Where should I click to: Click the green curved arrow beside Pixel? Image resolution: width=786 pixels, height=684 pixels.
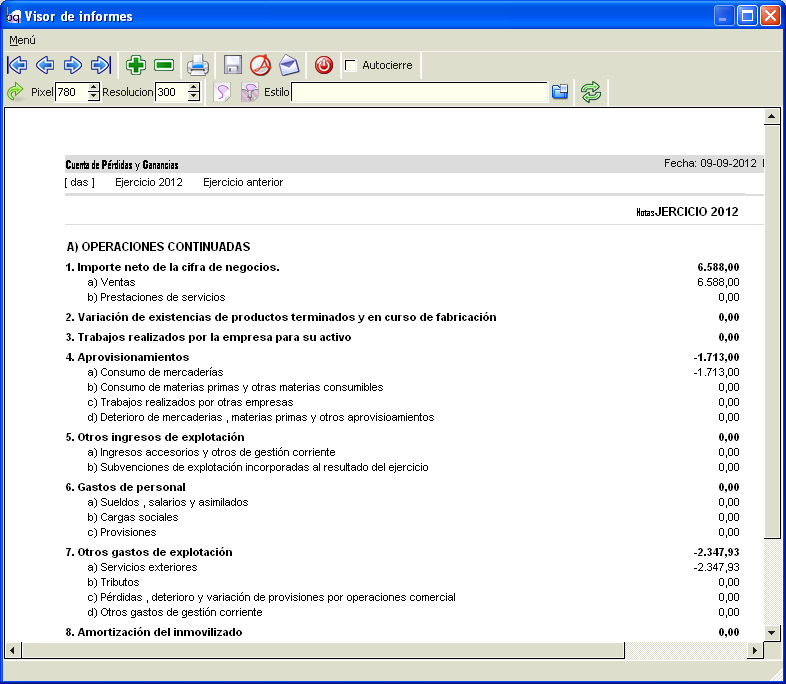coord(16,92)
